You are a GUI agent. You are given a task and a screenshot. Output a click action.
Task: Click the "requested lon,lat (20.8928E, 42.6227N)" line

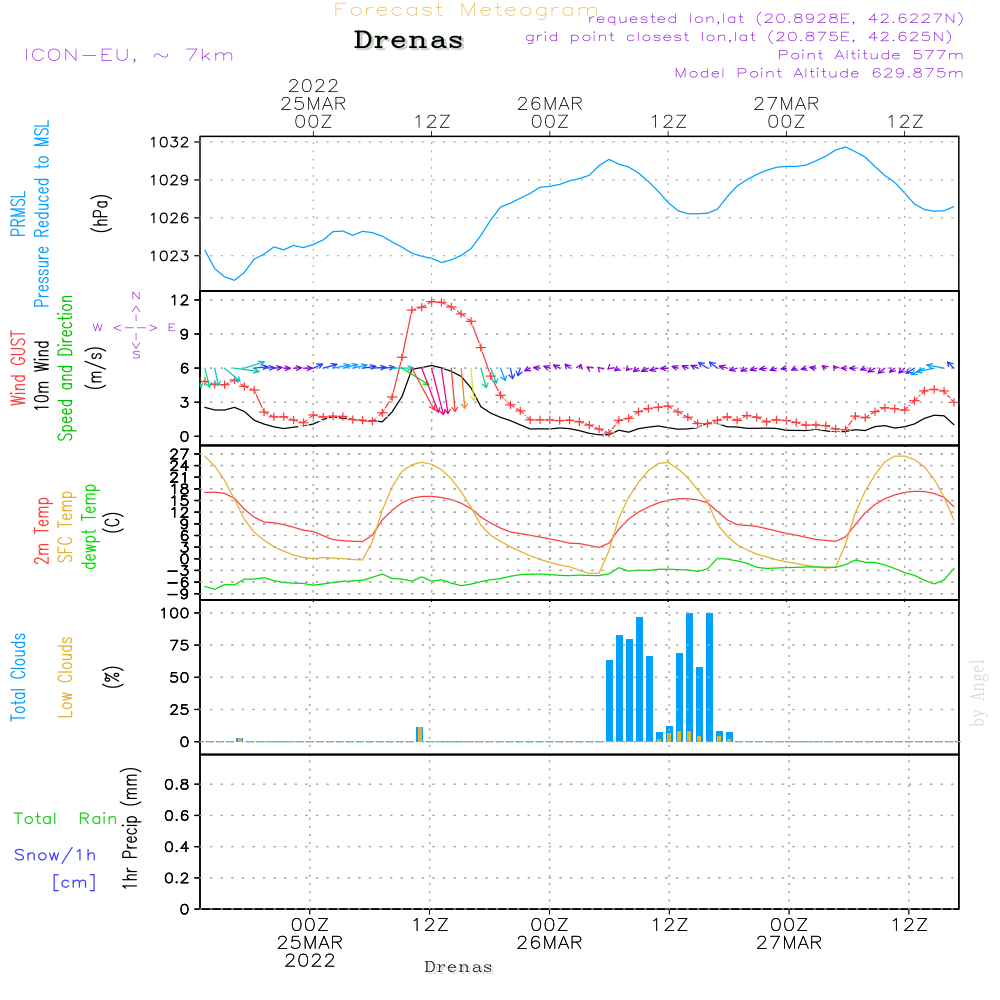776,18
